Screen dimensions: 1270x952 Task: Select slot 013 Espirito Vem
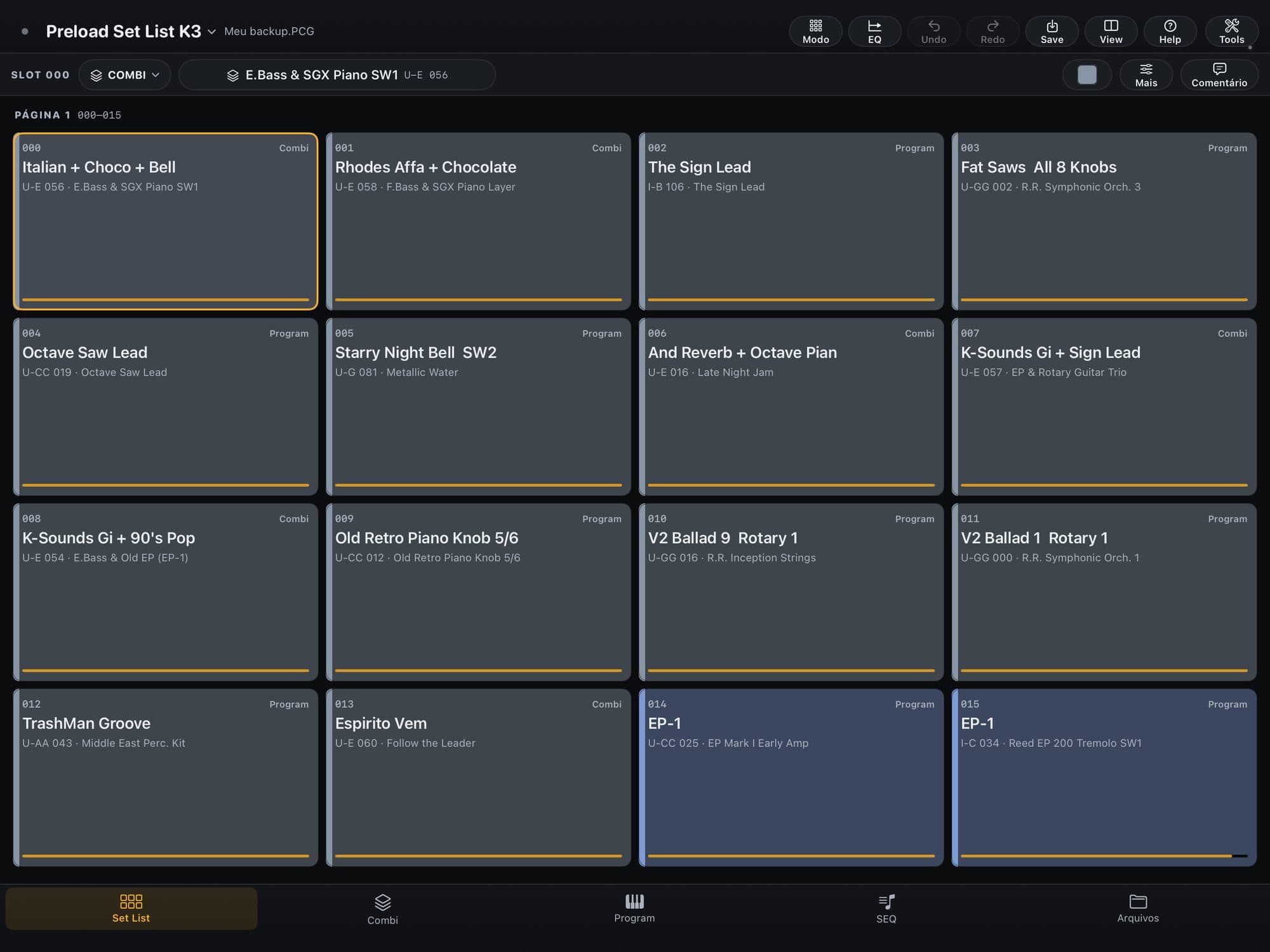click(478, 777)
